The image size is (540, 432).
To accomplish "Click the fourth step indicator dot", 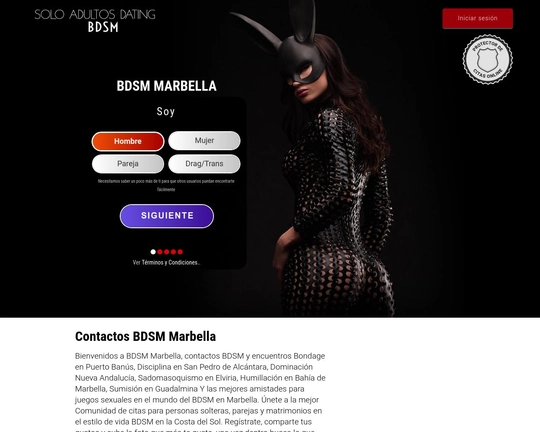I will [173, 252].
